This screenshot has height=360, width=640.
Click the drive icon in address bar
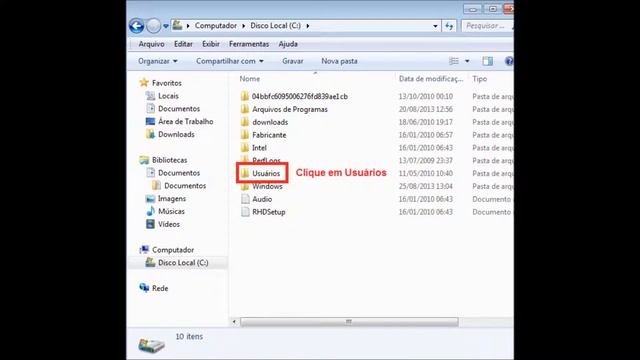tap(177, 25)
